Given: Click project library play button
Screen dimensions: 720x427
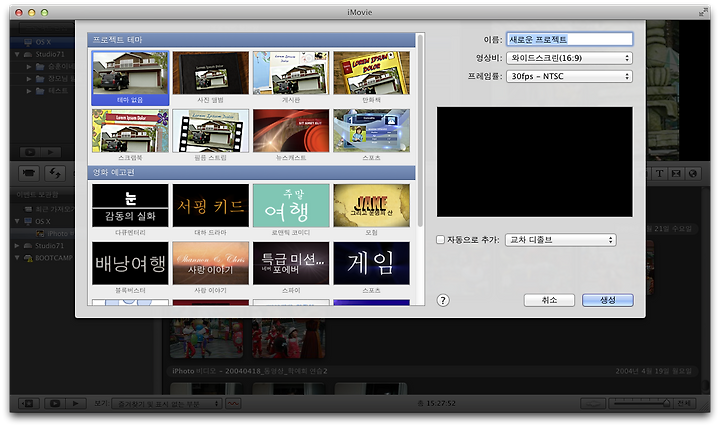Looking at the screenshot, I should tap(51, 152).
